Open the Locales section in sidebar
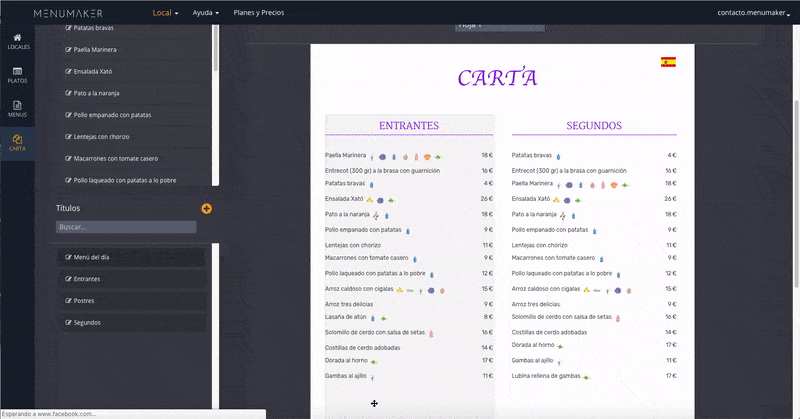The image size is (800, 419). click(x=18, y=41)
